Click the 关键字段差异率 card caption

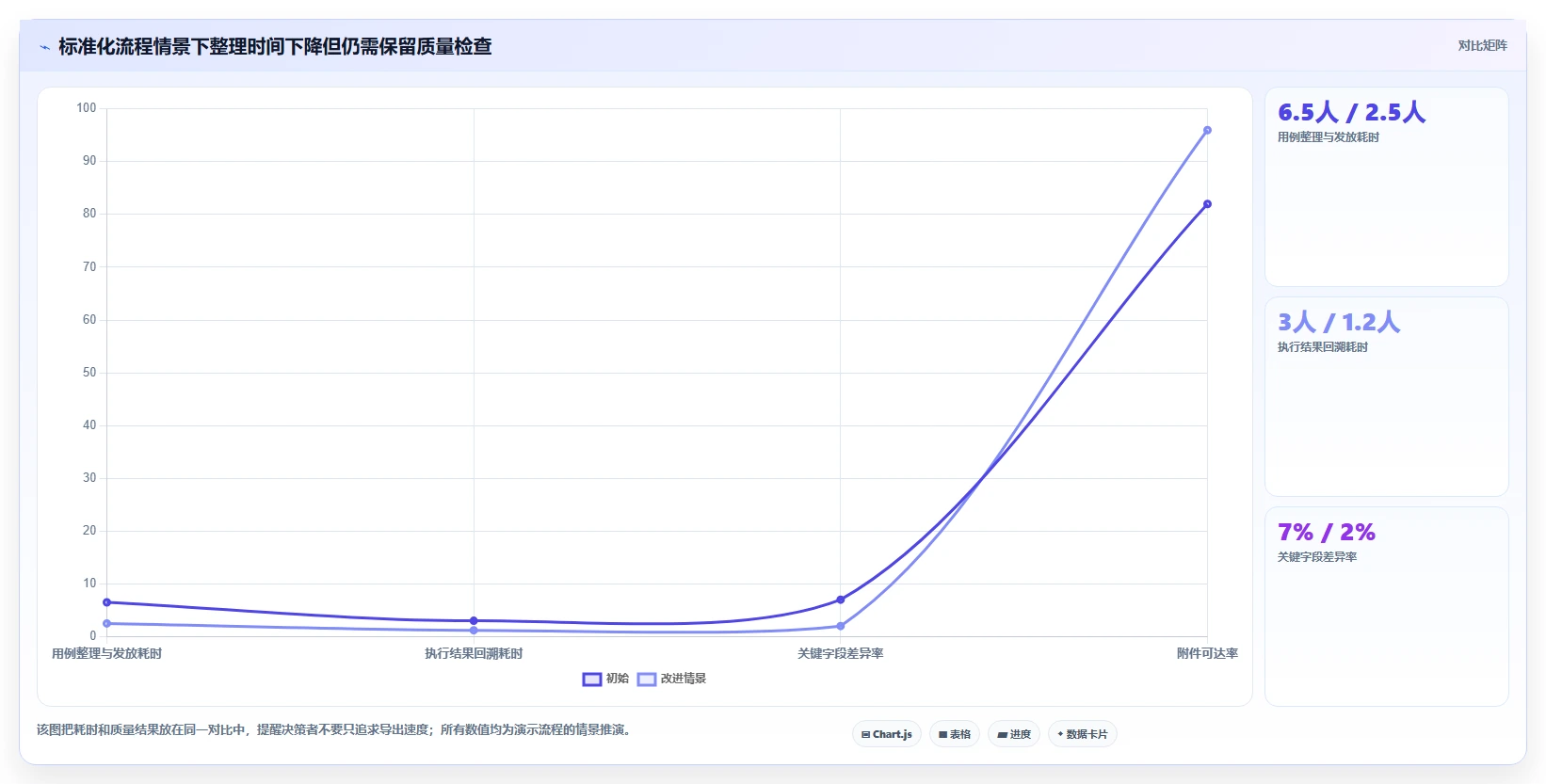click(1317, 557)
